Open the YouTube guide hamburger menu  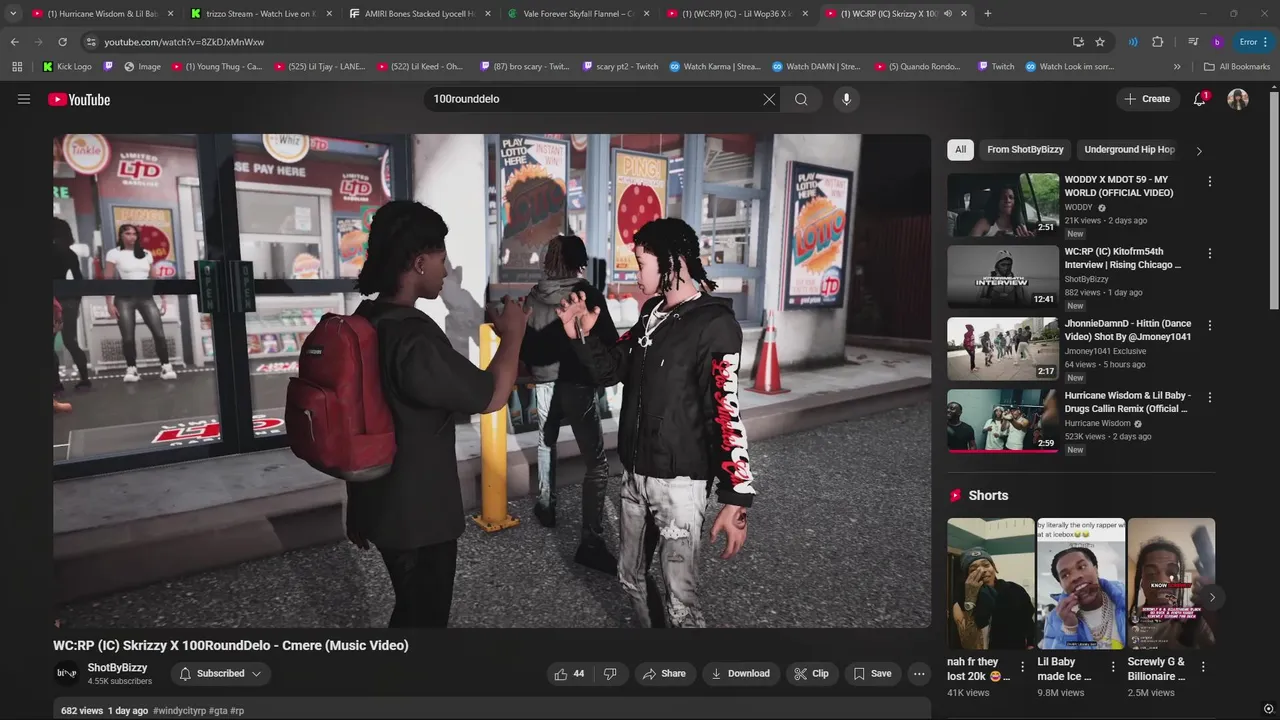click(x=24, y=99)
